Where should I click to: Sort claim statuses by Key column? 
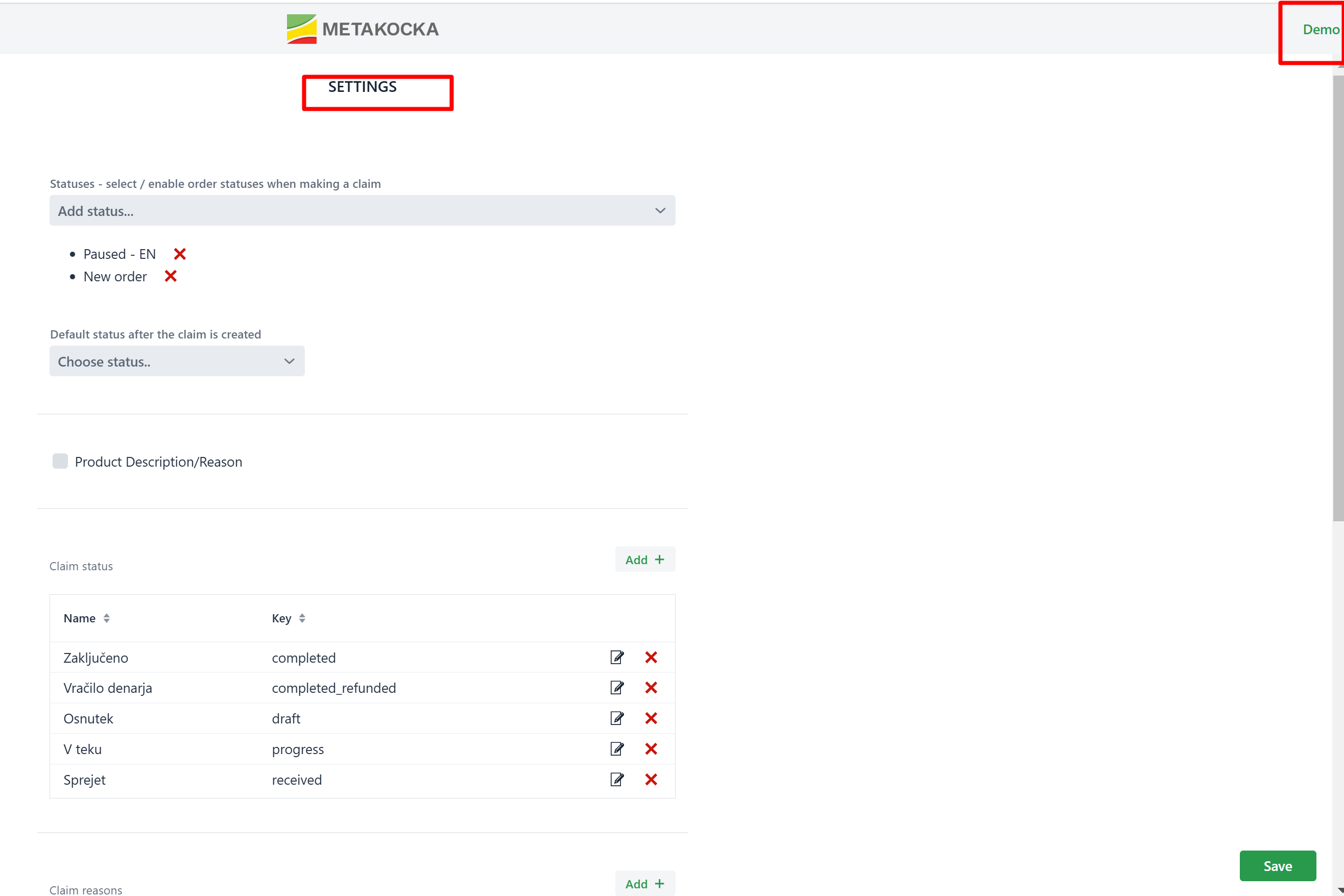302,618
